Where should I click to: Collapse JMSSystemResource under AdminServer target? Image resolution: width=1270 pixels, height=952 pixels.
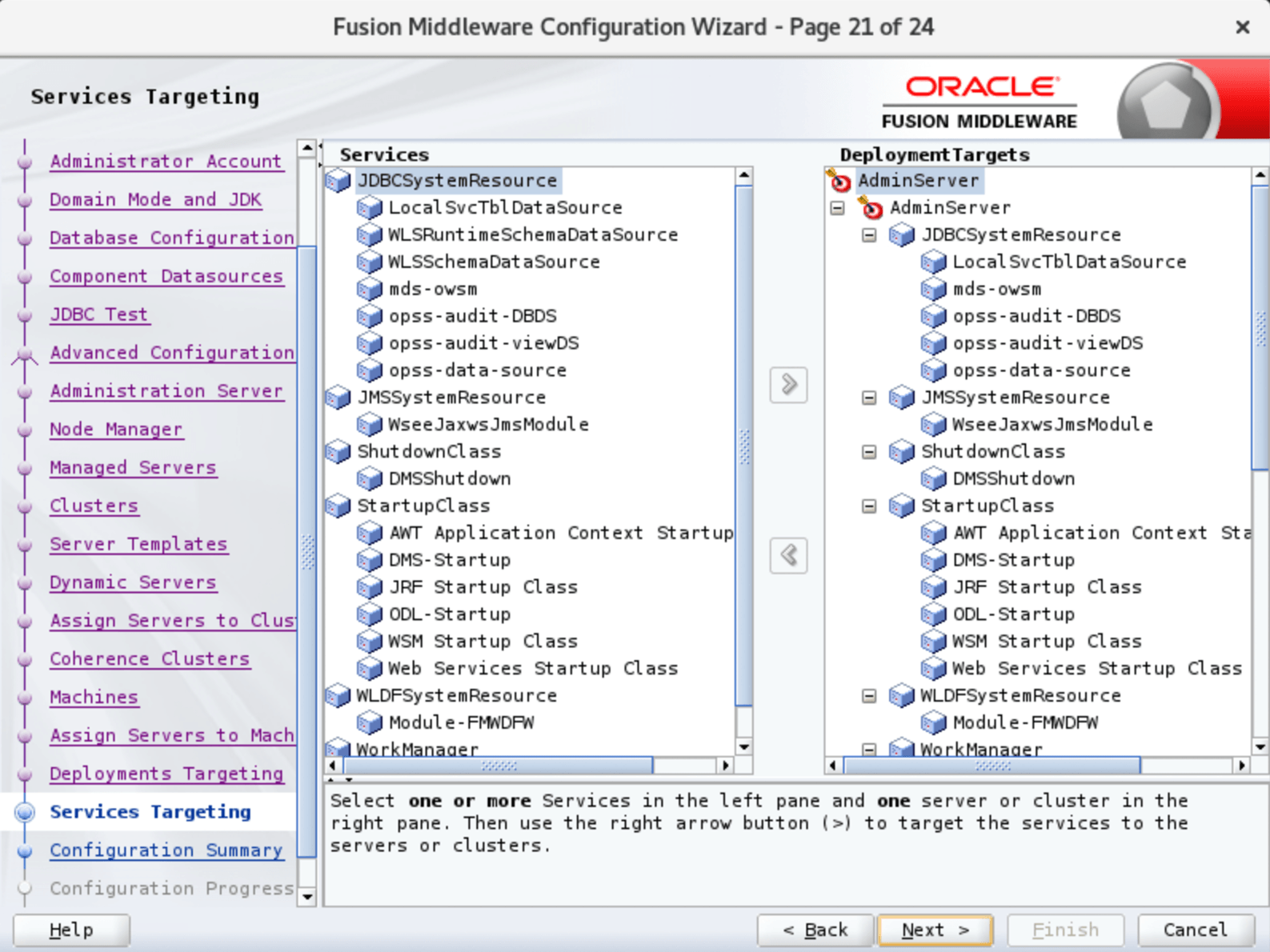[869, 398]
